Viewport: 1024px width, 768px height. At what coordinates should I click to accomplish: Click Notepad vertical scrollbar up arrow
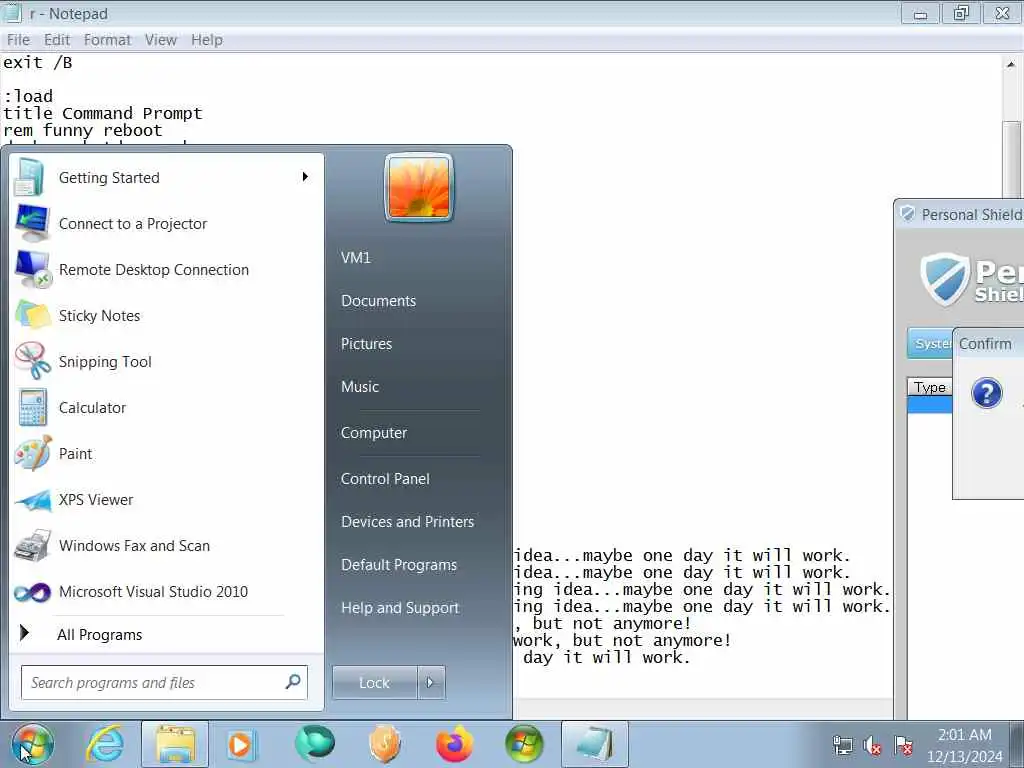click(1010, 64)
